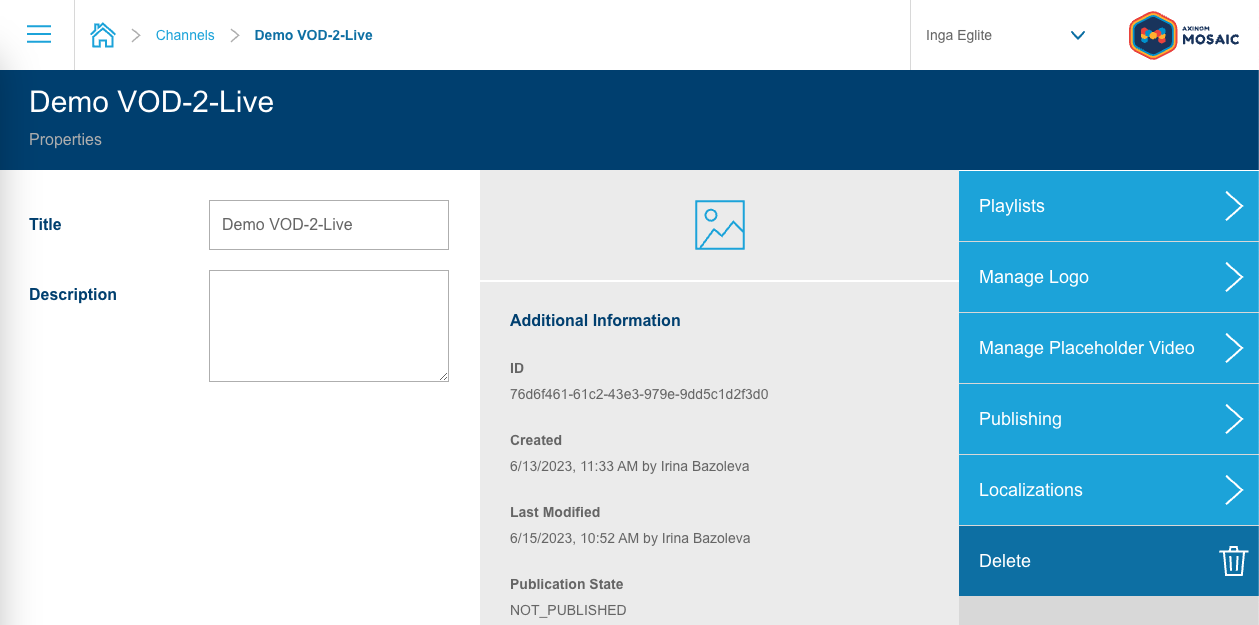This screenshot has width=1259, height=625.
Task: Click the arrow beside Publishing
Action: tap(1234, 419)
